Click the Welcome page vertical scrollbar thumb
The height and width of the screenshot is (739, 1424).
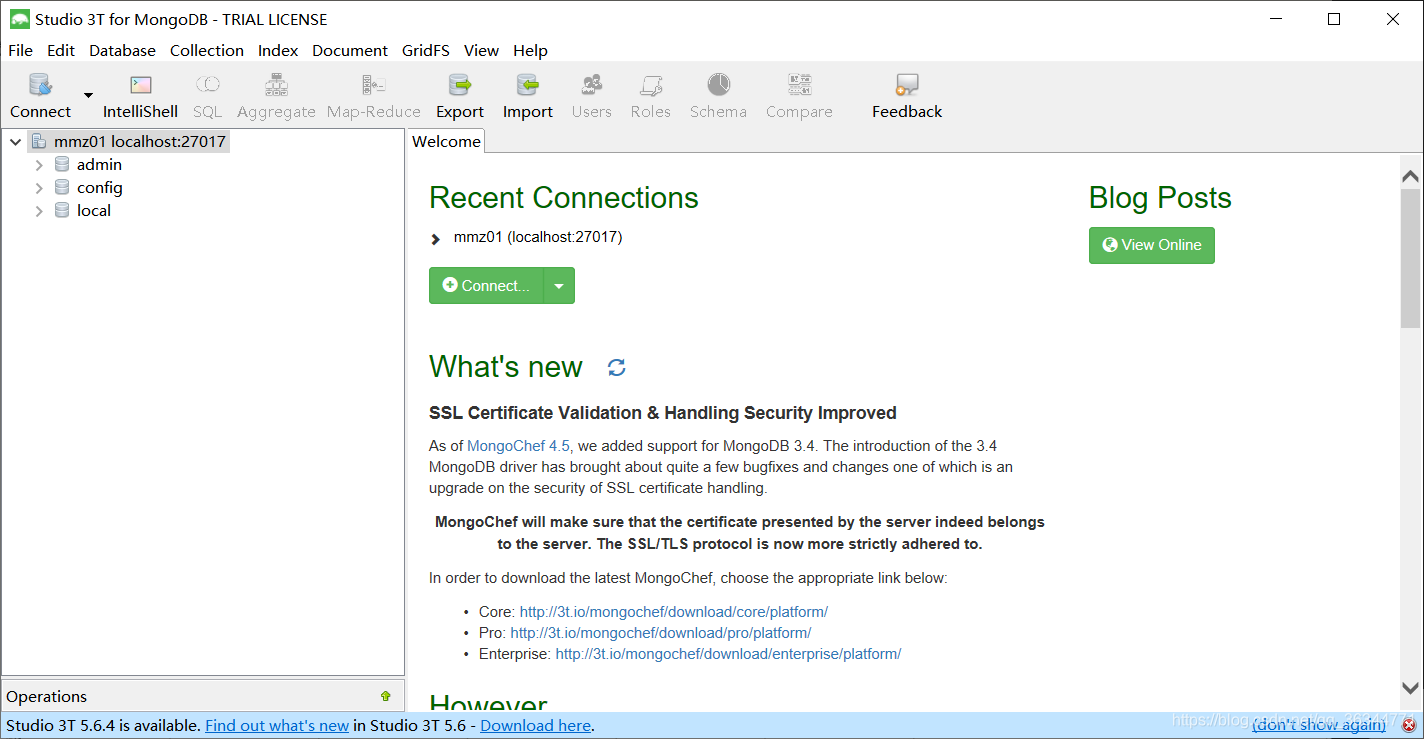point(1410,258)
